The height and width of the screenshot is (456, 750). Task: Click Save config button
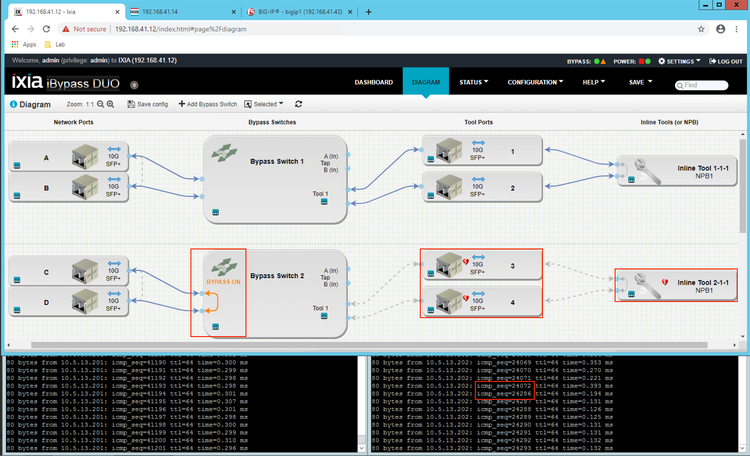click(x=147, y=104)
